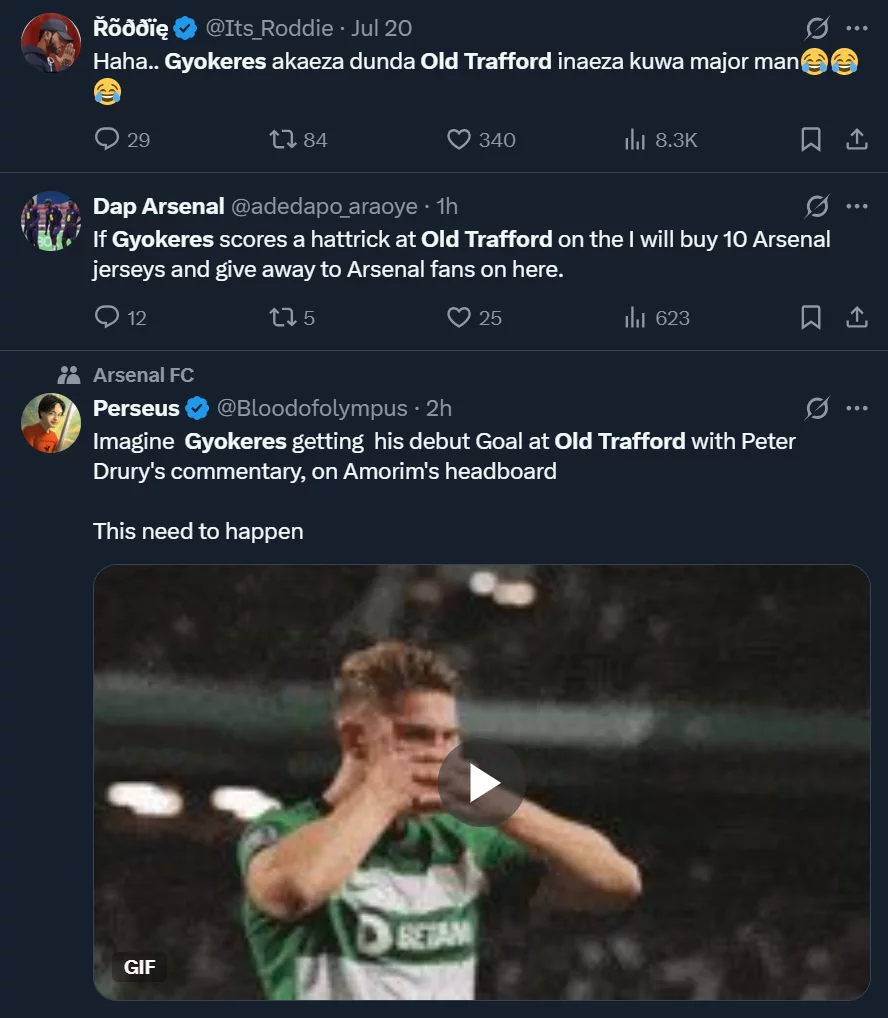Open the Arsenal FC community link
The width and height of the screenshot is (888, 1018).
click(143, 375)
